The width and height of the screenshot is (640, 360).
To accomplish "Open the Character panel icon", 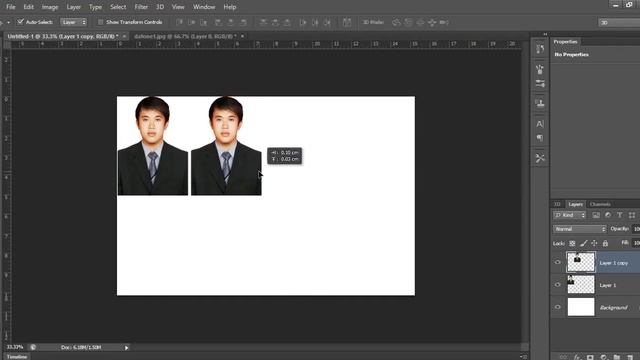I will (540, 124).
